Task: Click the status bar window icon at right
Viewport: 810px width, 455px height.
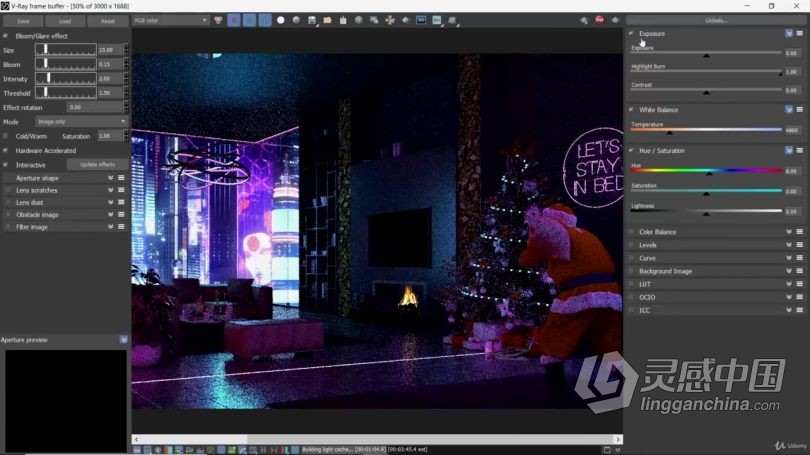Action: [x=607, y=450]
